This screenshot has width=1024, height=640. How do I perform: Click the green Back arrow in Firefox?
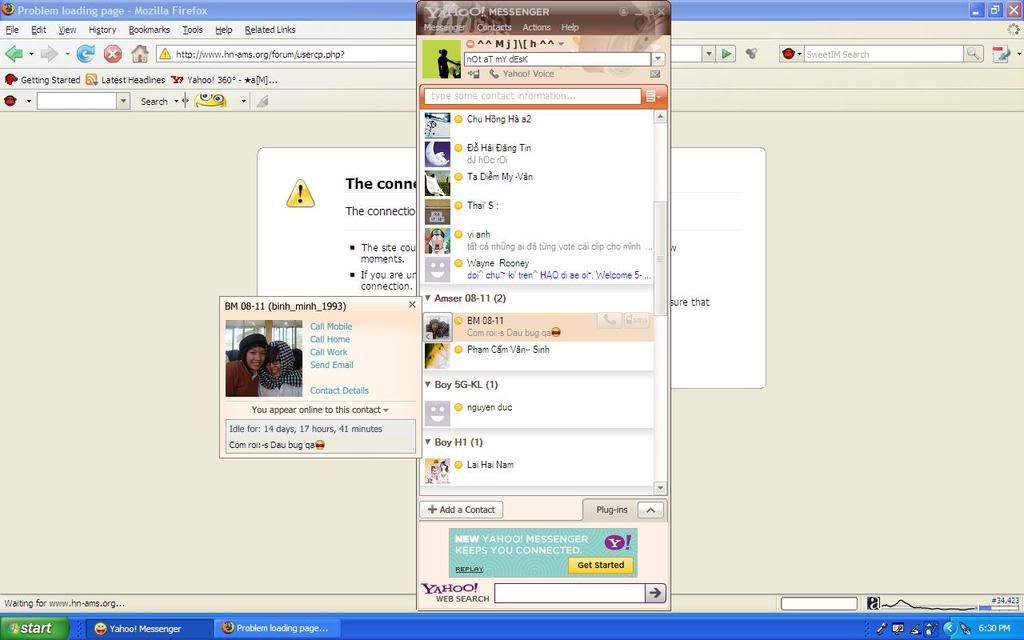(x=14, y=54)
